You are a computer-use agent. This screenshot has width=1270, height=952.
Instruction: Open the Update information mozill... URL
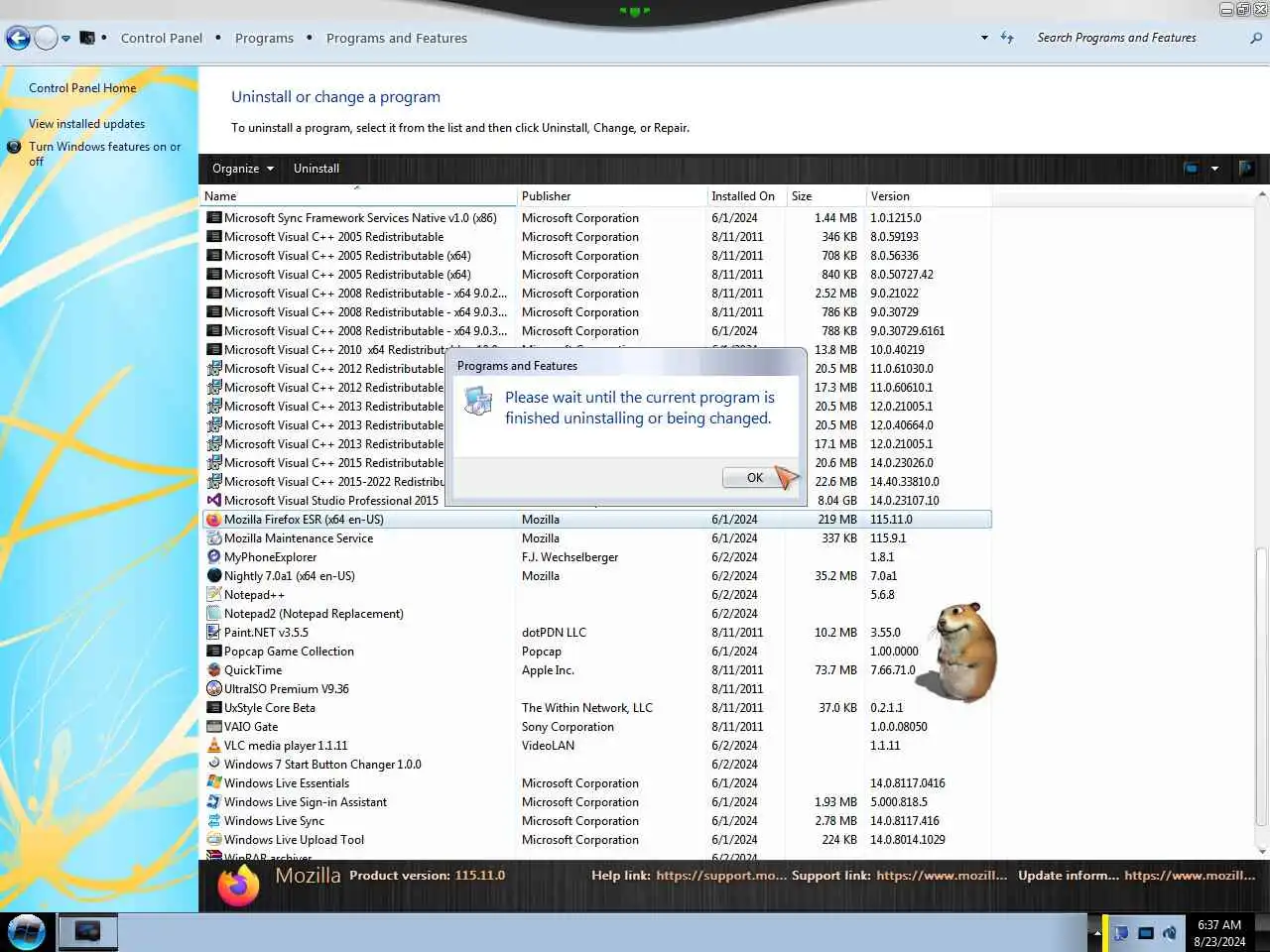pos(1190,876)
